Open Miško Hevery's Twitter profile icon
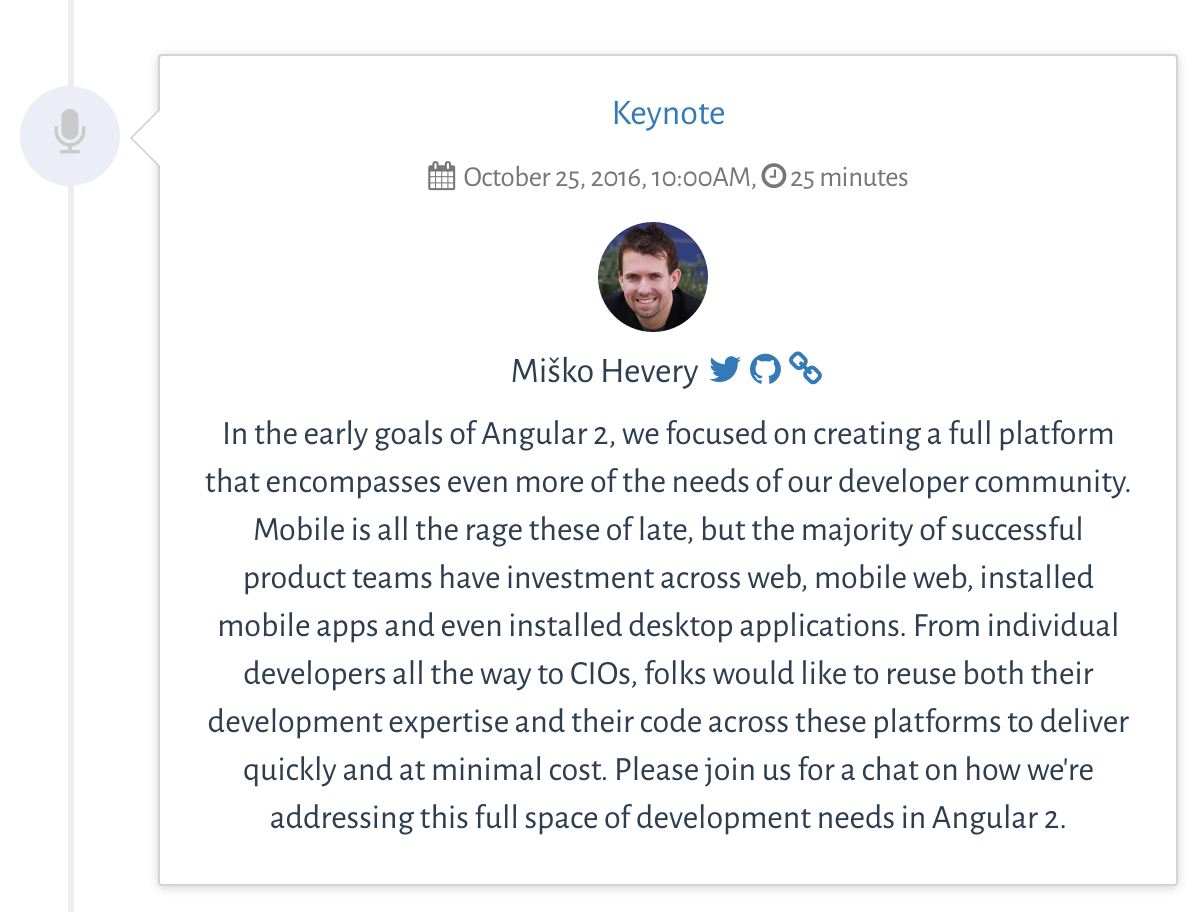Image resolution: width=1200 pixels, height=912 pixels. (725, 369)
